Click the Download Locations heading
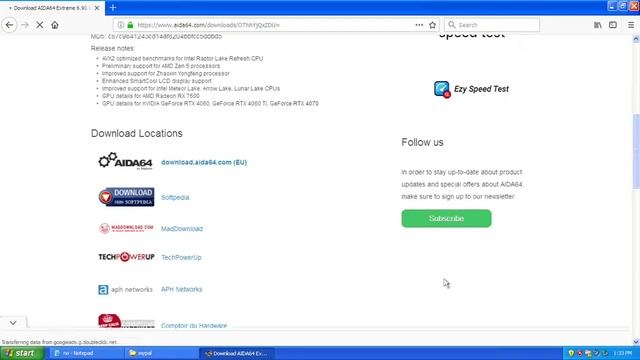 [137, 133]
